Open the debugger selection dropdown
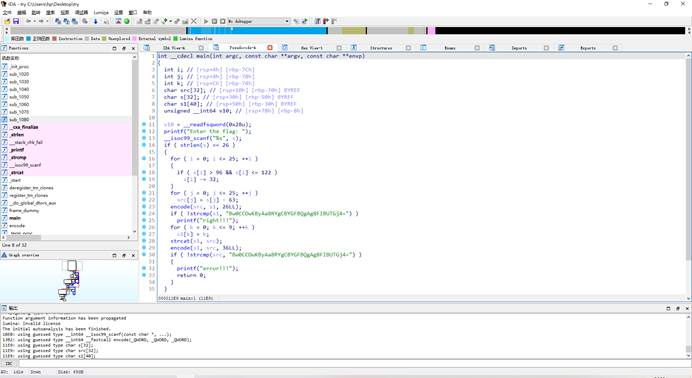Viewport: 692px width, 378px height. click(287, 21)
